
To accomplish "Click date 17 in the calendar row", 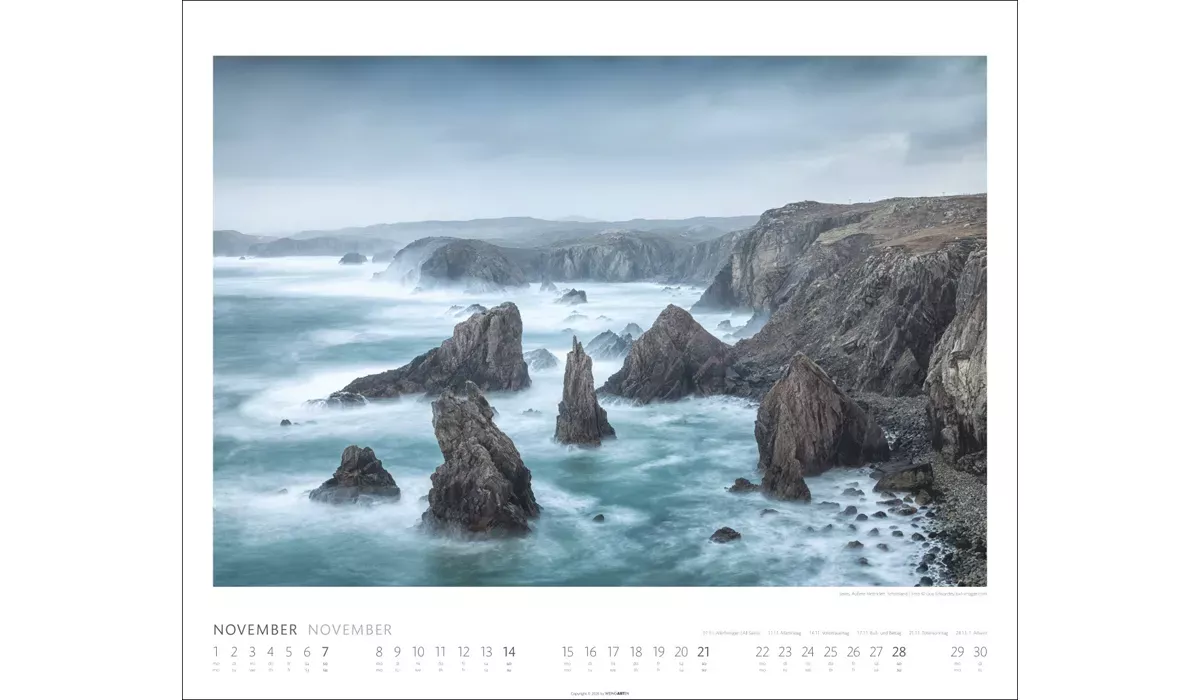I will click(613, 652).
